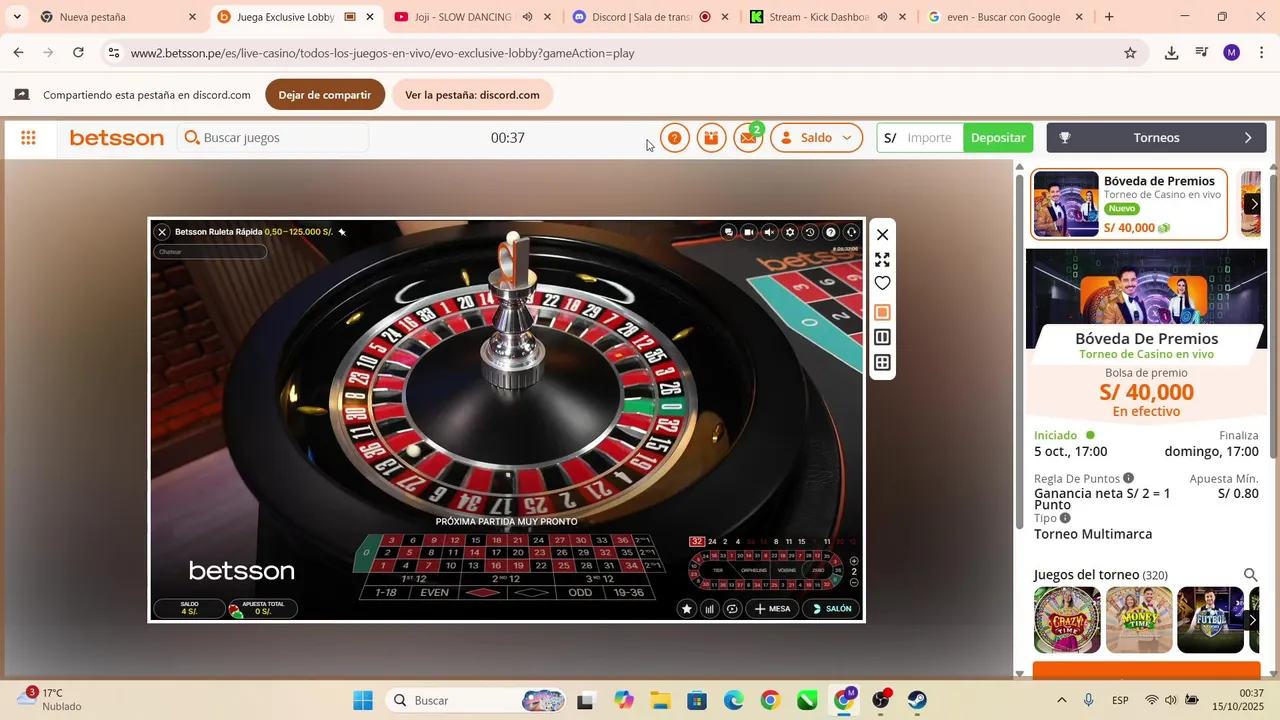Open the Money Time game thumbnail
This screenshot has height=720, width=1280.
(x=1139, y=619)
